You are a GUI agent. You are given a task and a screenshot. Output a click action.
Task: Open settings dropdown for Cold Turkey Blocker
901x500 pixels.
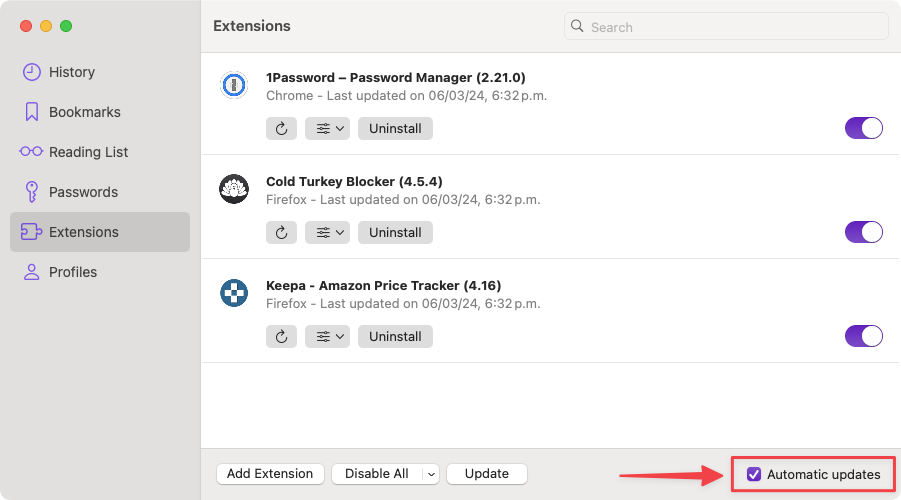tap(328, 233)
